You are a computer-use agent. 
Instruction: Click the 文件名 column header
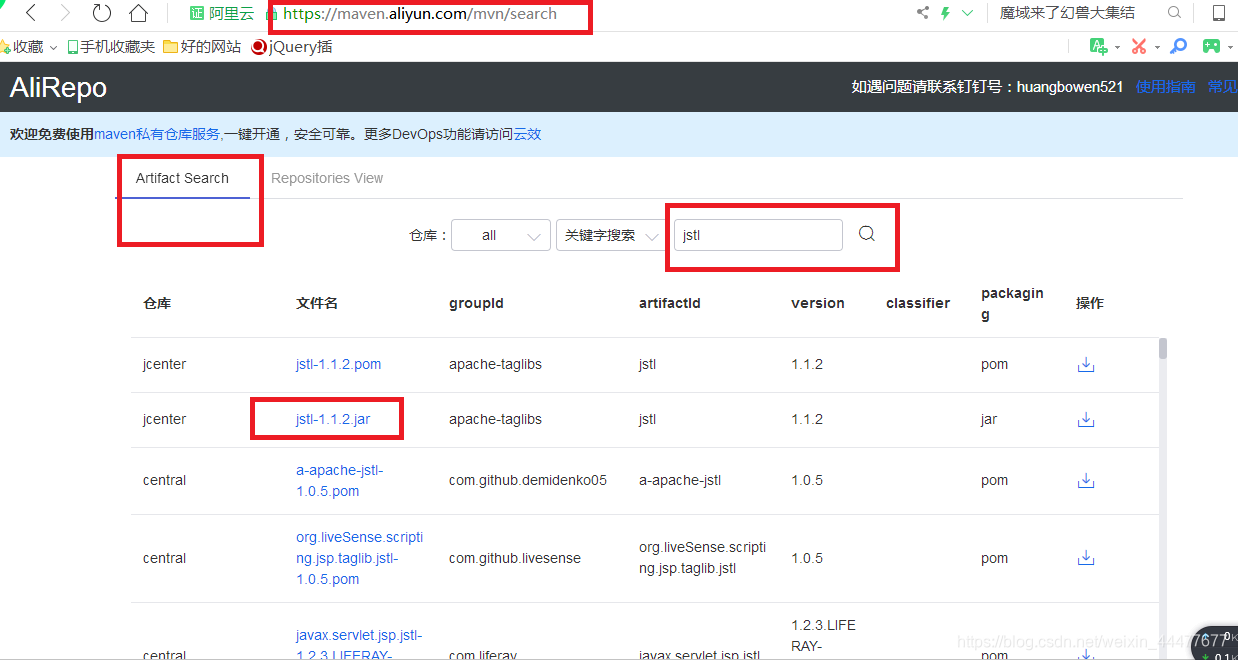click(317, 303)
